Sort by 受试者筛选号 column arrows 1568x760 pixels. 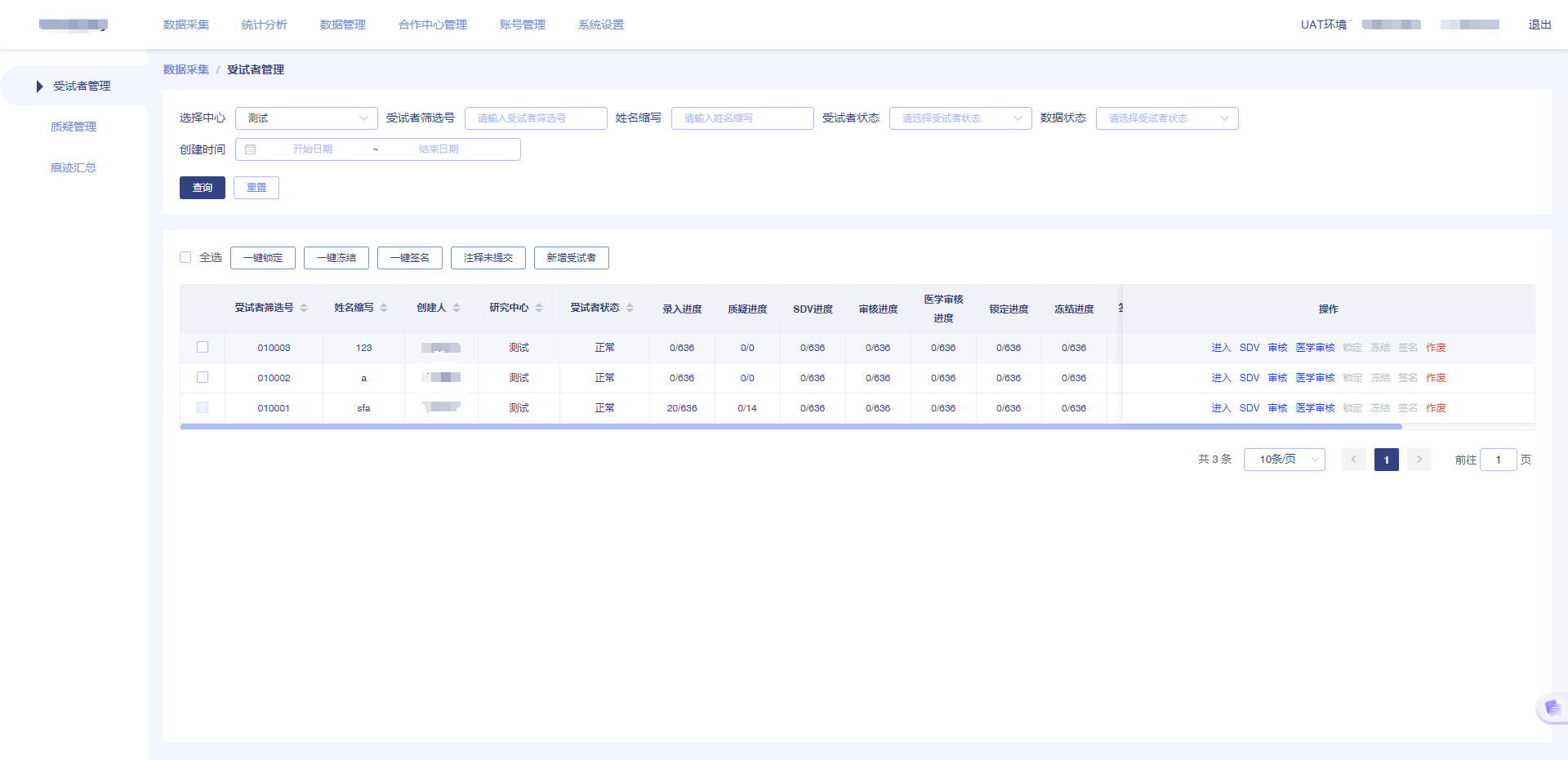304,308
